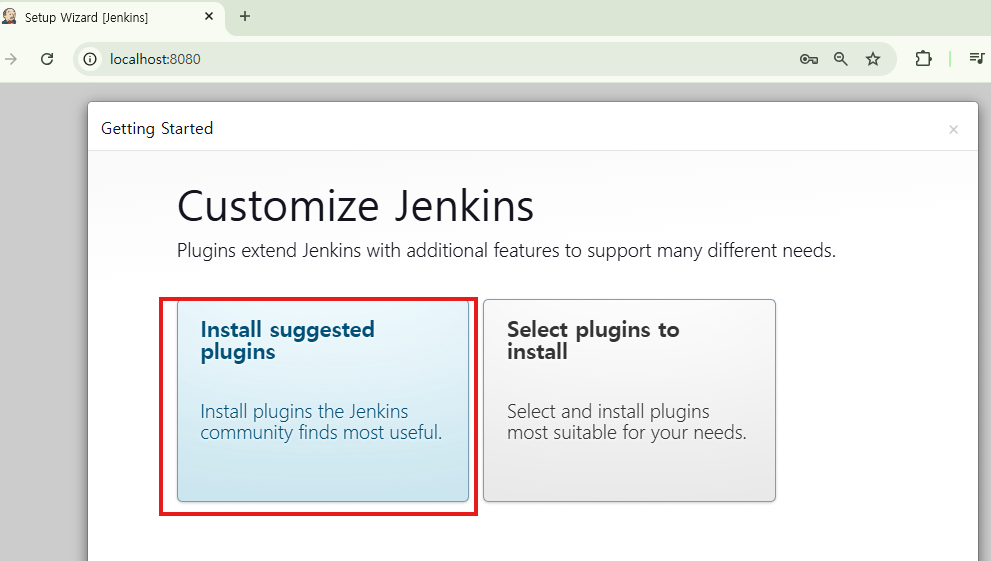Image resolution: width=991 pixels, height=561 pixels.
Task: Click the Install suggested plugins card
Action: pos(322,401)
